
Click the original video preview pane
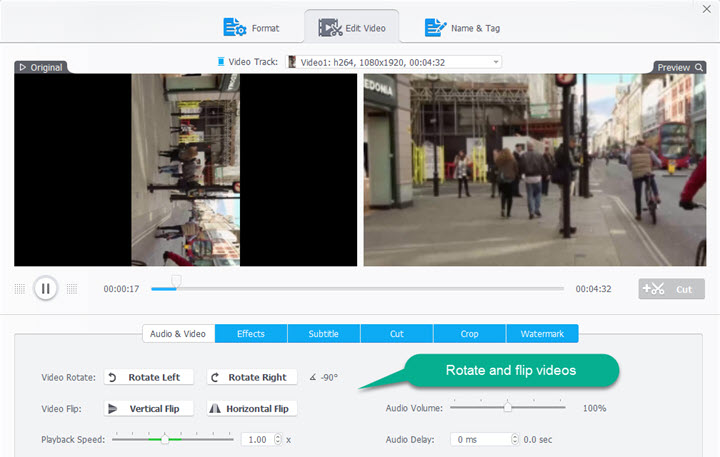click(186, 170)
